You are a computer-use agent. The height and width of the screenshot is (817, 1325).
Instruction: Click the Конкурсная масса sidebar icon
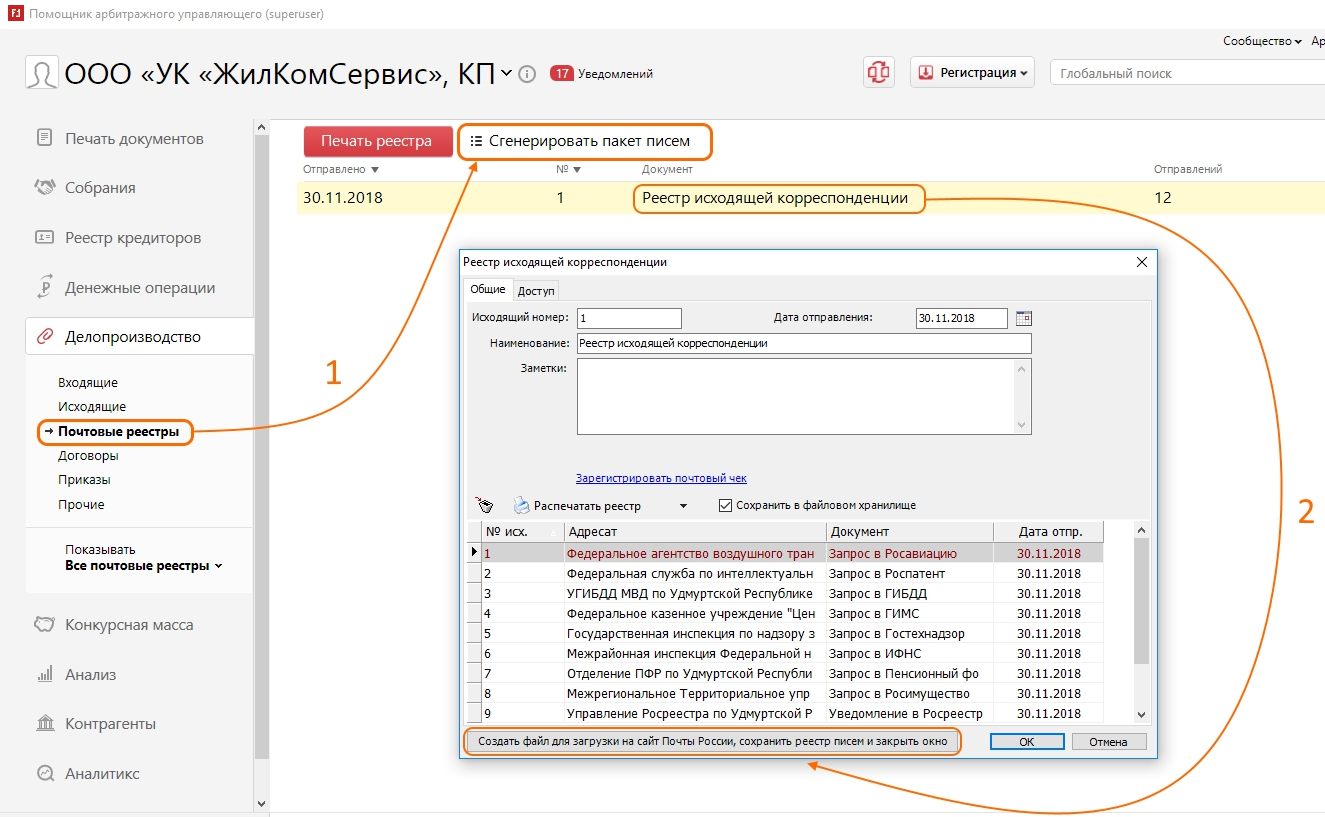44,625
